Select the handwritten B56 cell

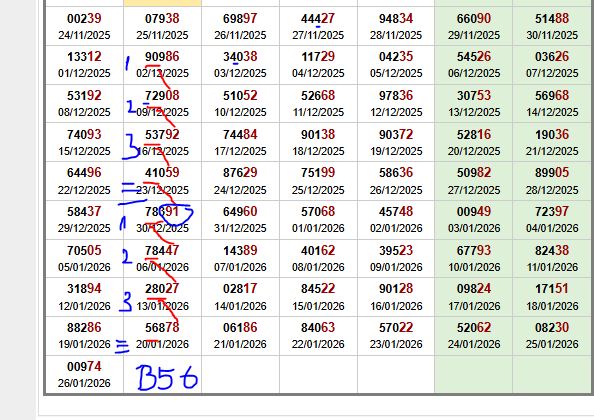pyautogui.click(x=163, y=375)
